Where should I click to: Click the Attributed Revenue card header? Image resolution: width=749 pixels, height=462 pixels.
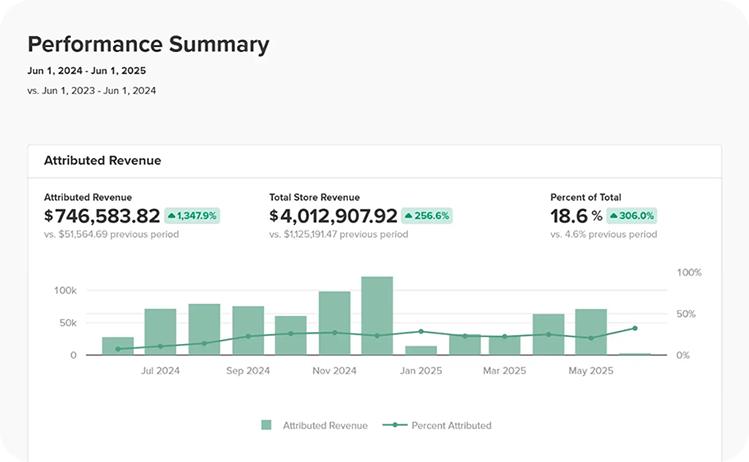tap(374, 161)
